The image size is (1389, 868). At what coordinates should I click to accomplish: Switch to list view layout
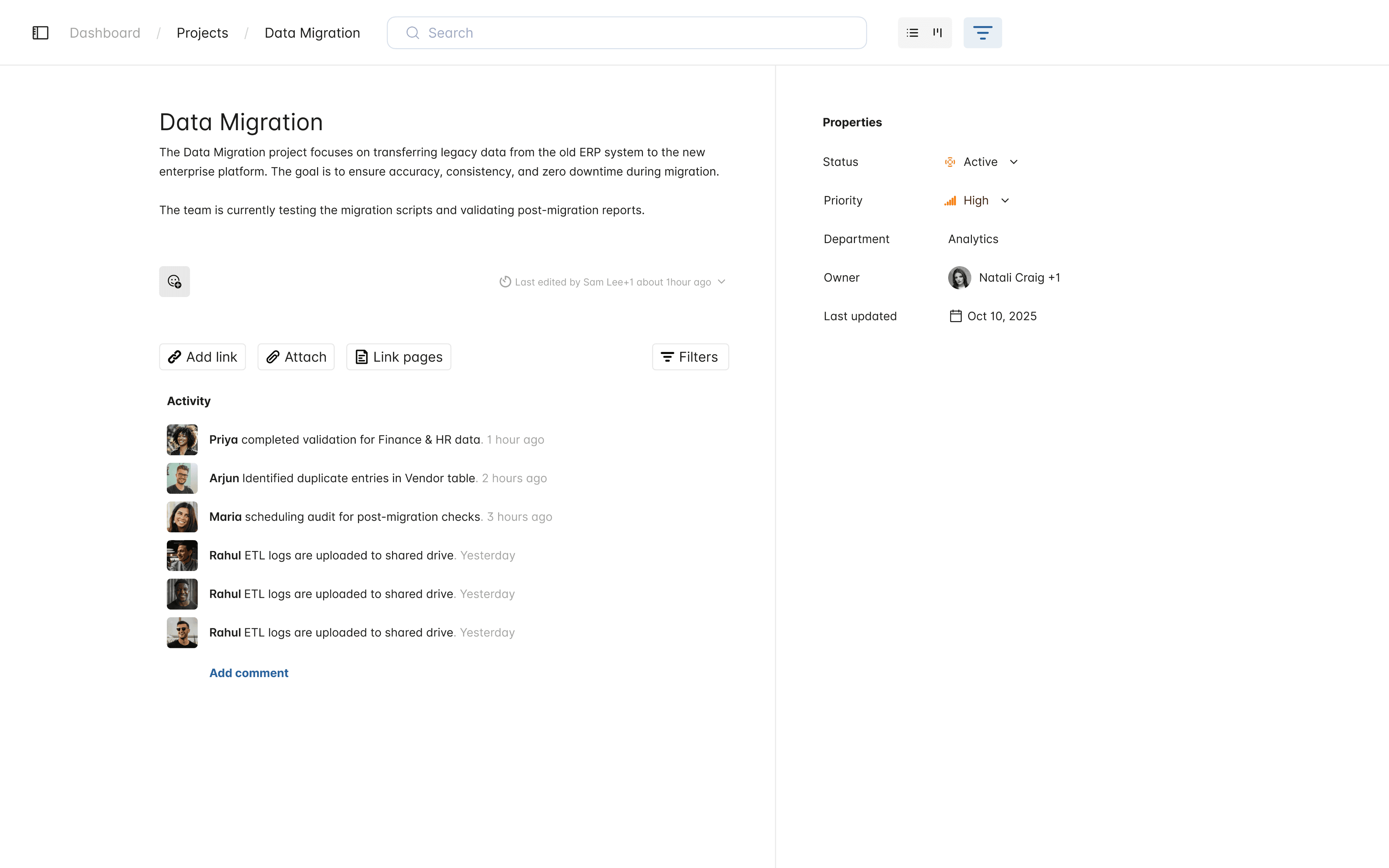pos(912,33)
